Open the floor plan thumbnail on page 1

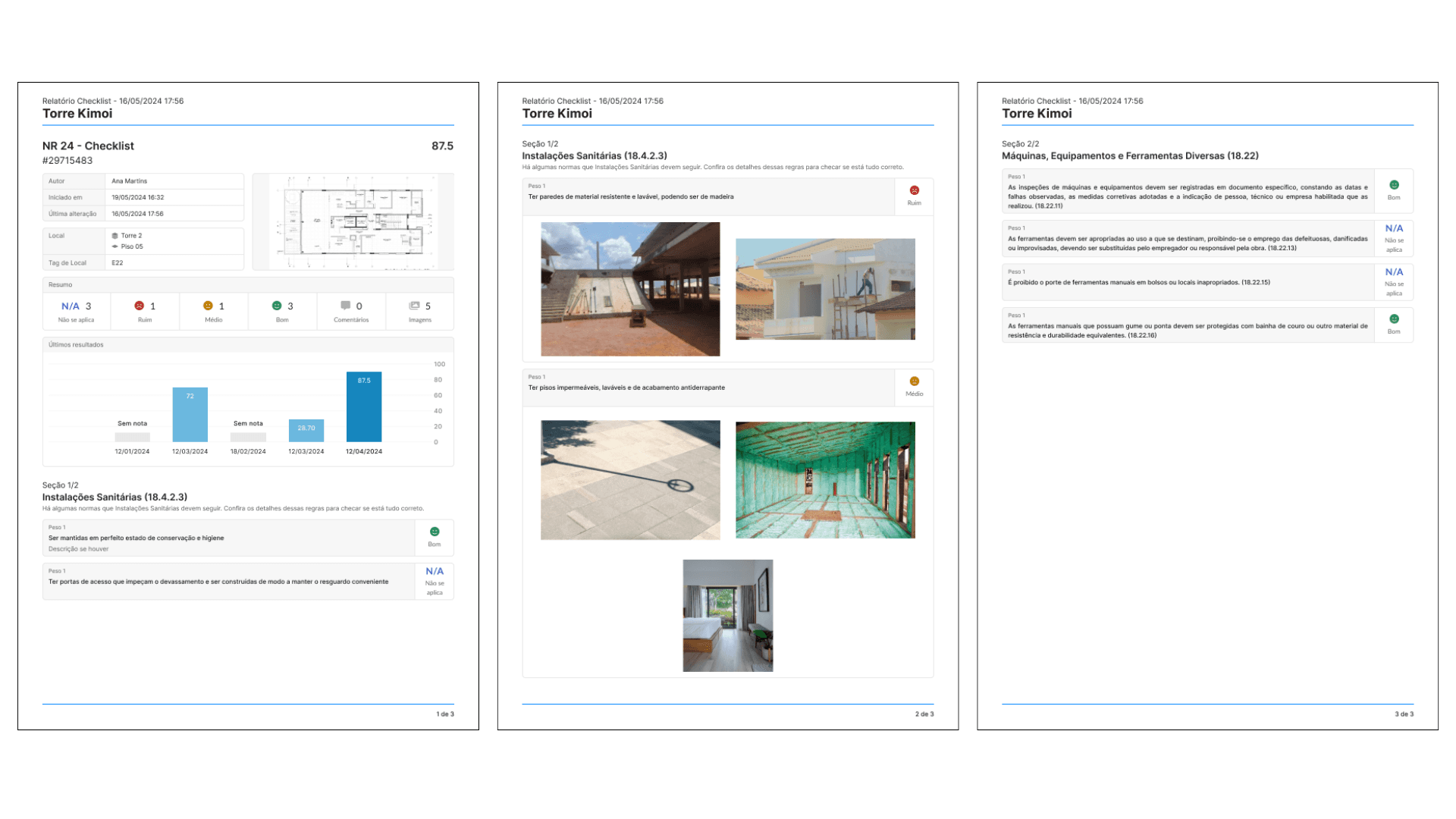[353, 221]
